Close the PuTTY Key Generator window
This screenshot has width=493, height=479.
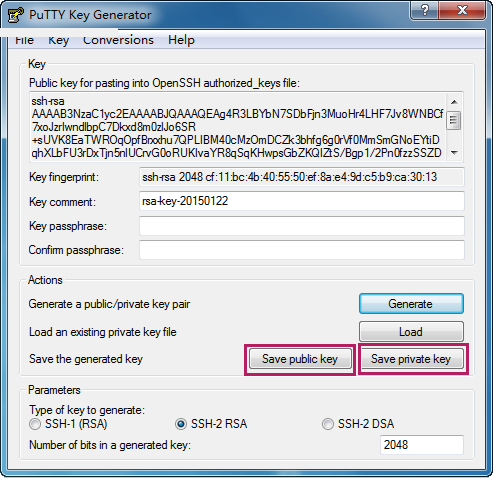click(x=462, y=10)
